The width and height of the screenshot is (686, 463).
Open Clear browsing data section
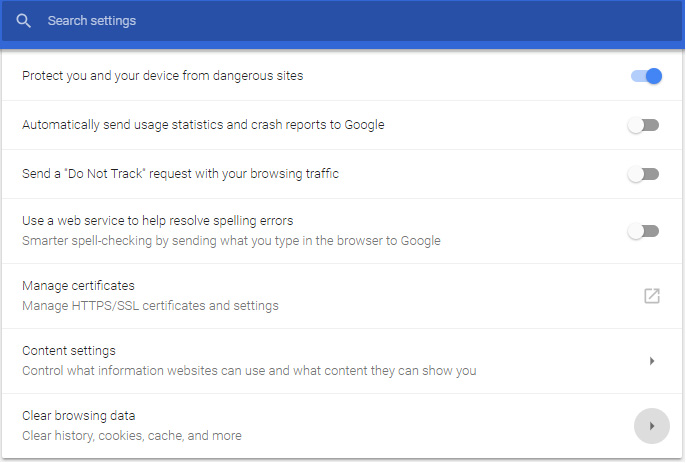pyautogui.click(x=343, y=426)
